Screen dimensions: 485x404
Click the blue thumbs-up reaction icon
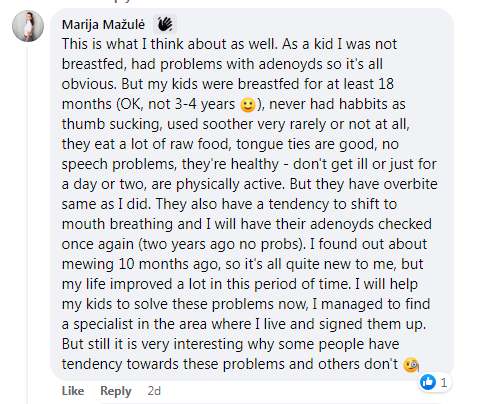point(428,382)
